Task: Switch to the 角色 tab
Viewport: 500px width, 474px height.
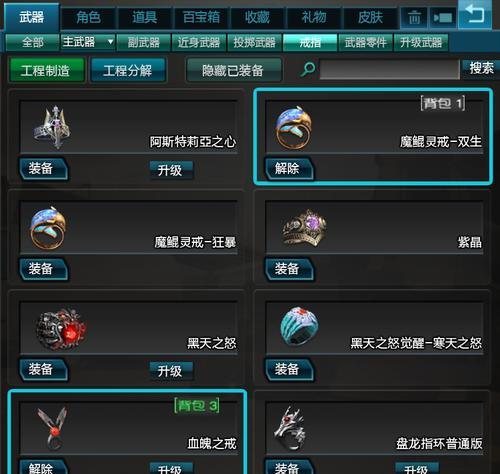Action: (88, 17)
